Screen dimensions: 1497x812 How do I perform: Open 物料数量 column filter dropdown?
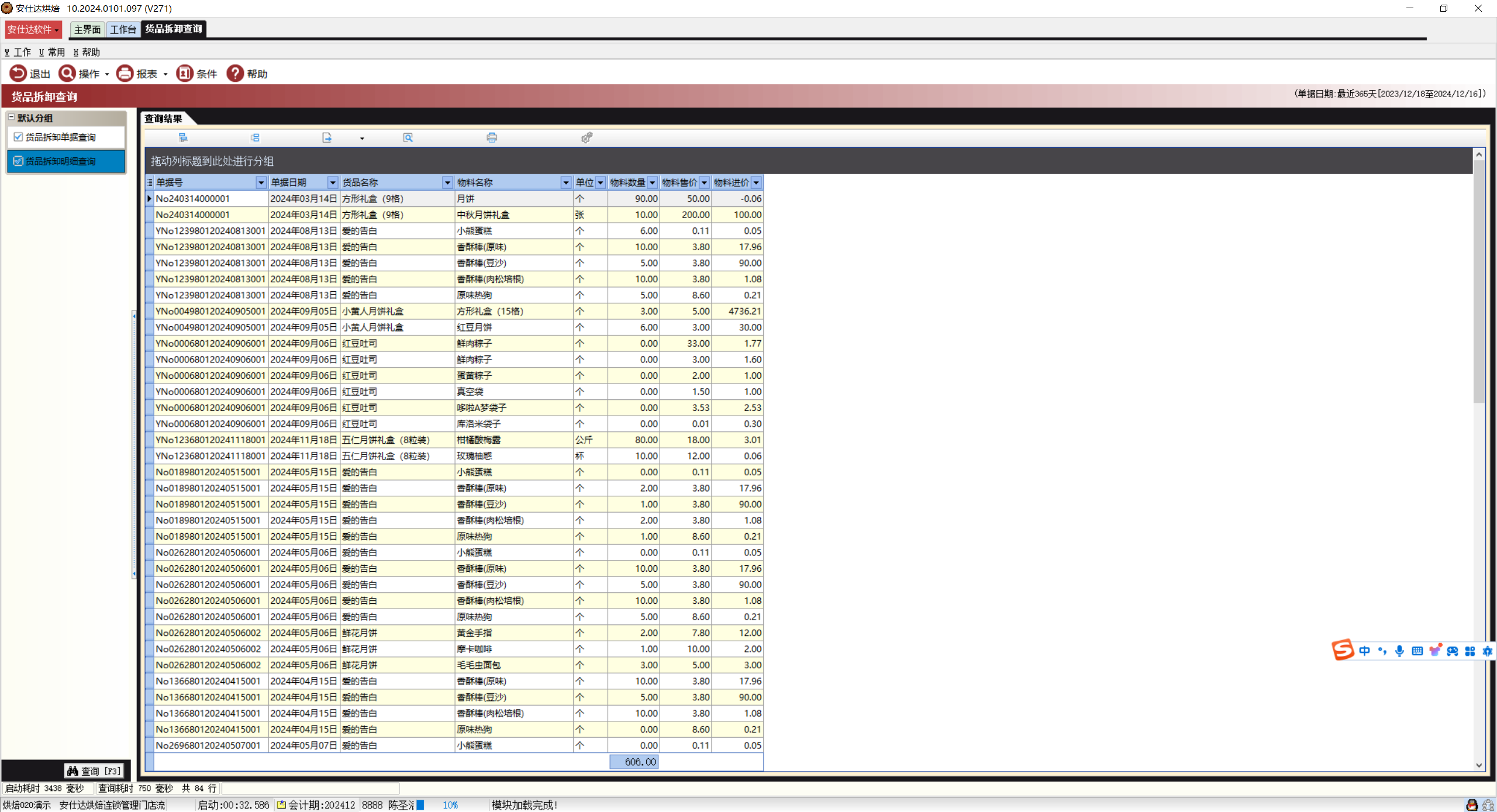point(652,183)
